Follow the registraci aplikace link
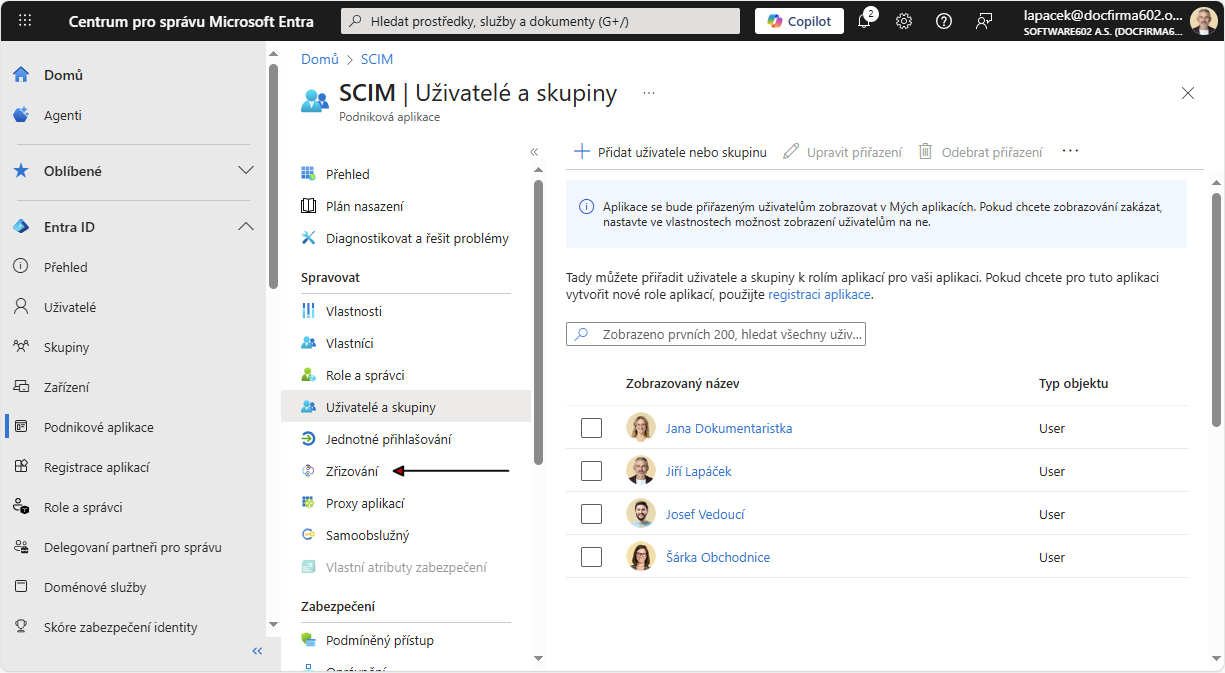1225x673 pixels. click(819, 294)
